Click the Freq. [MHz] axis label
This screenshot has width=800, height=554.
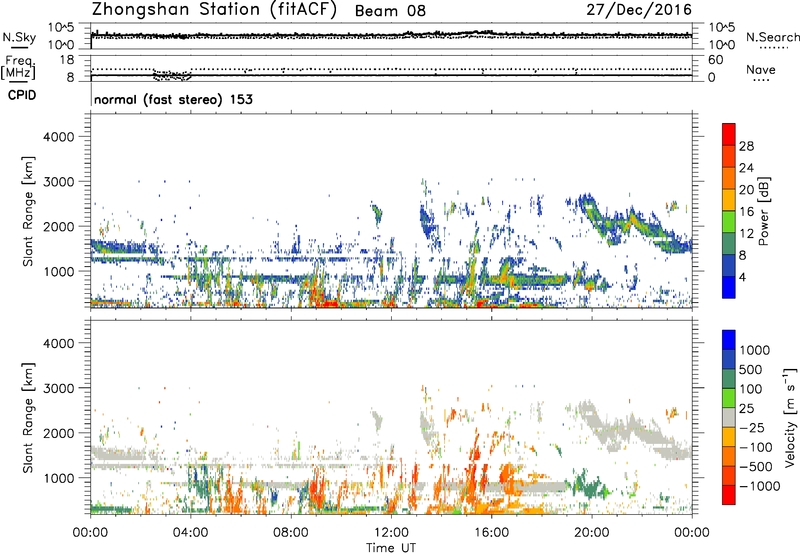click(x=18, y=67)
